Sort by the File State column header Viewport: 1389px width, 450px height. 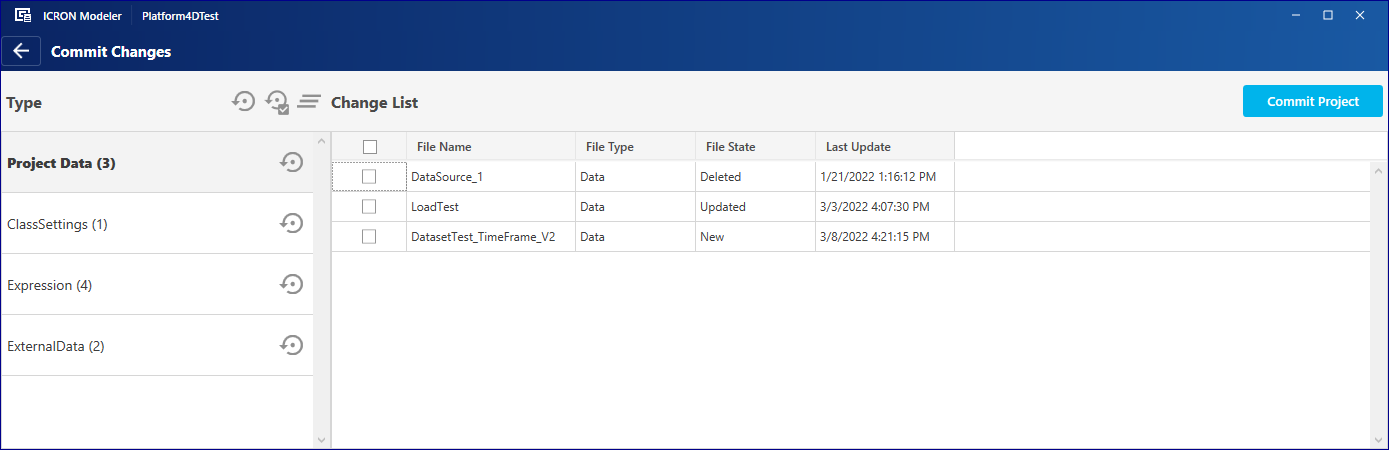coord(756,146)
